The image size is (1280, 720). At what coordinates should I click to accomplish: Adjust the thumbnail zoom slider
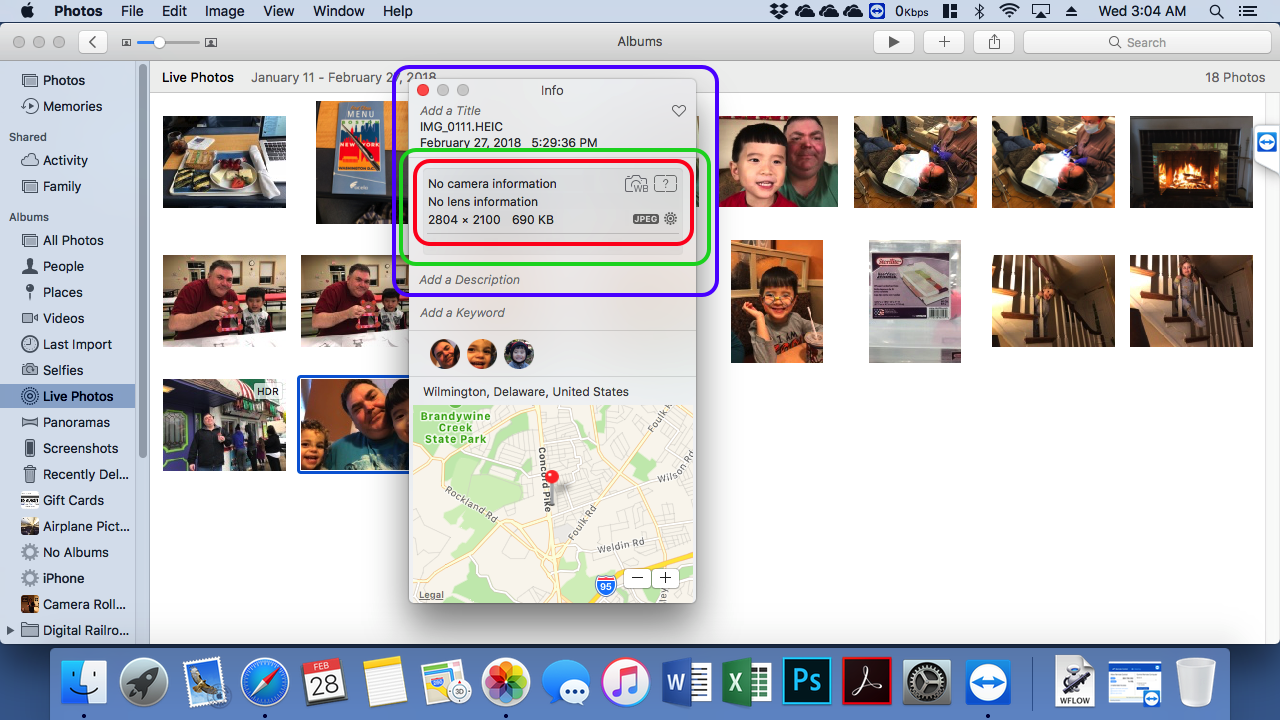click(x=160, y=42)
